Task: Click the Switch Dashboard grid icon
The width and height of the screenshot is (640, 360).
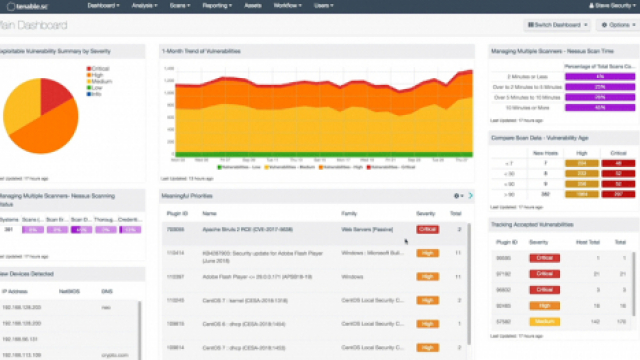Action: pos(531,25)
